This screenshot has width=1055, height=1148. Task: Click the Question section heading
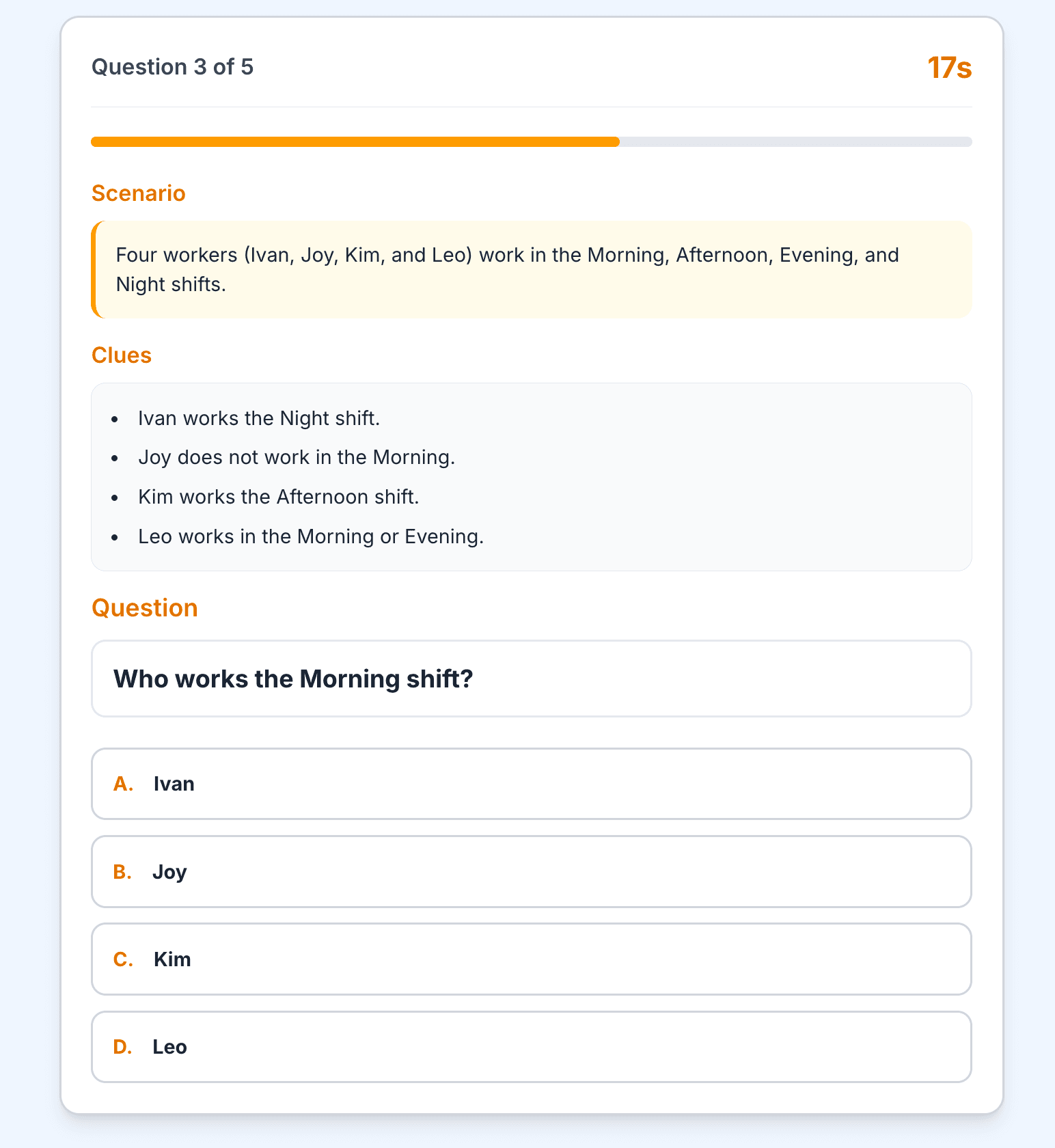(144, 607)
